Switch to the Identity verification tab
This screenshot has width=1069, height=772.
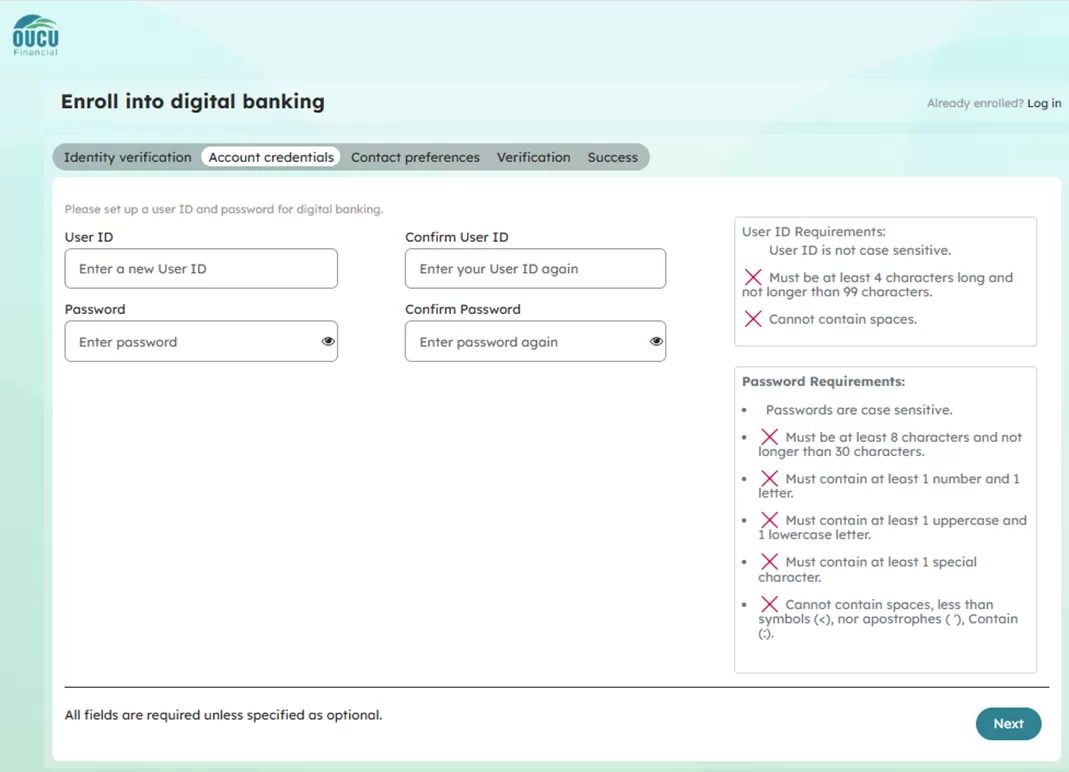[127, 157]
